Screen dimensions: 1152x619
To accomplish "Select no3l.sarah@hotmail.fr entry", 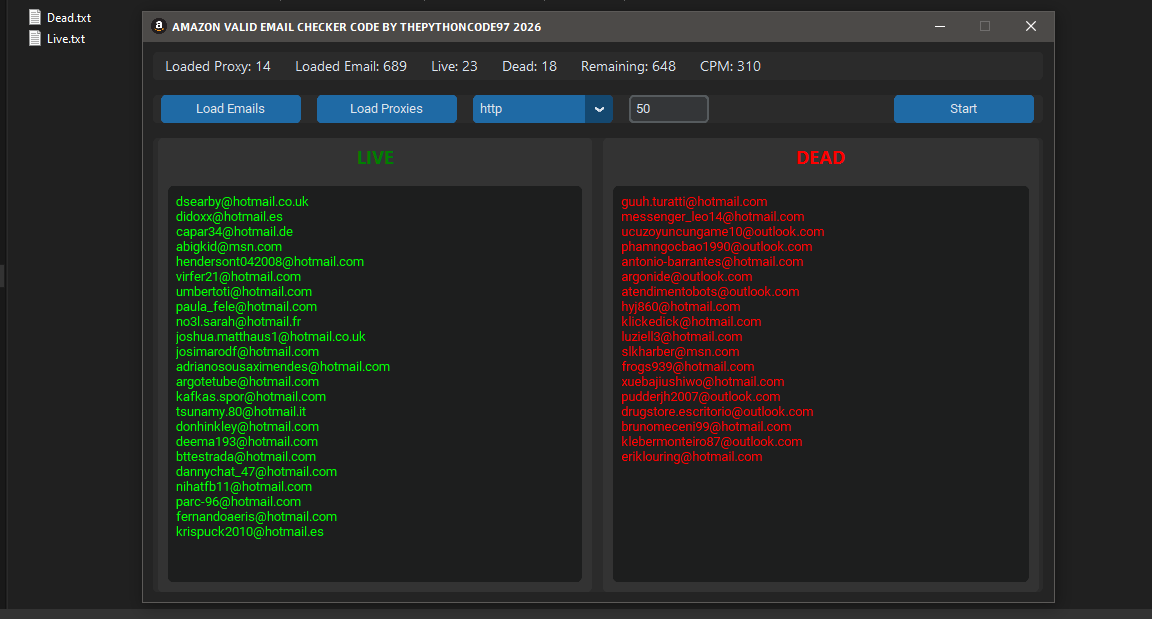I will [238, 322].
